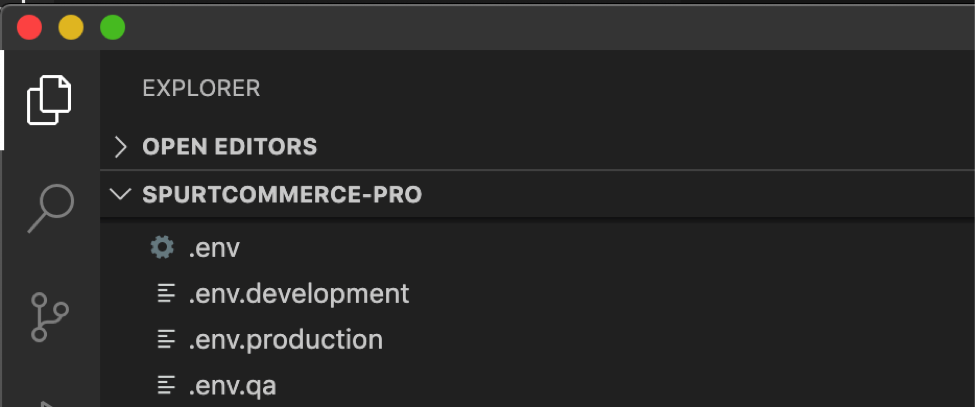This screenshot has height=408, width=975.
Task: Open the .env.development file
Action: coord(299,294)
